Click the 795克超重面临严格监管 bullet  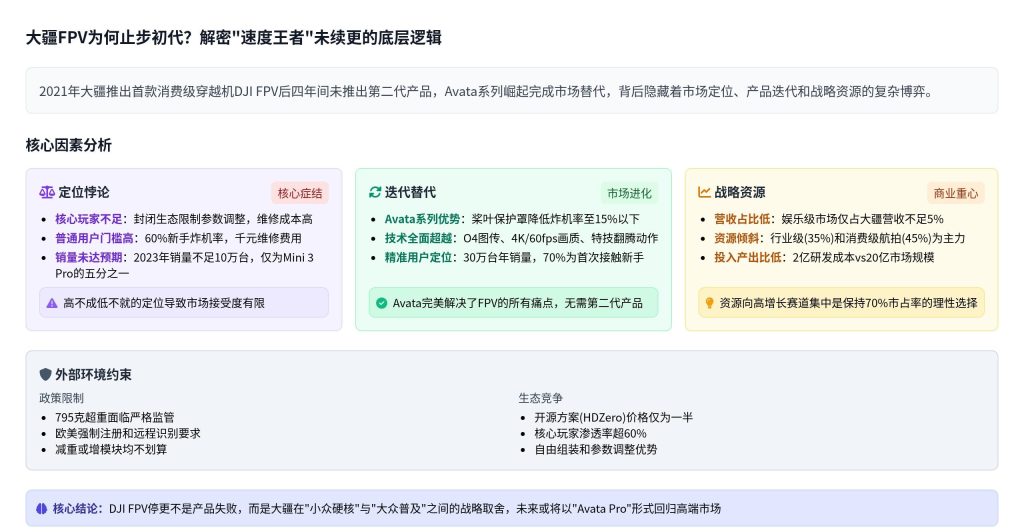[x=115, y=417]
